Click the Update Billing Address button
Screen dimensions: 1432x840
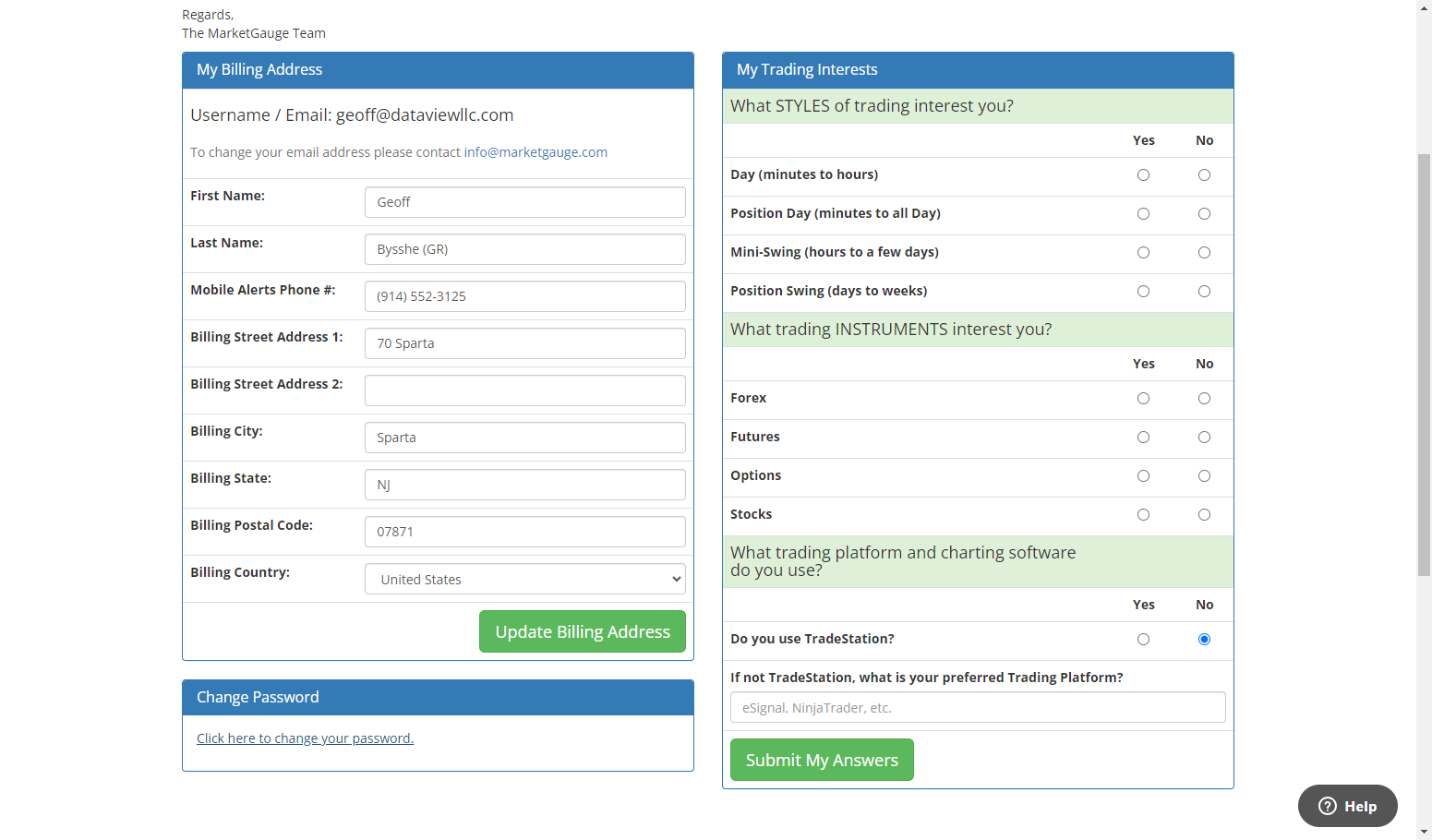pyautogui.click(x=583, y=631)
